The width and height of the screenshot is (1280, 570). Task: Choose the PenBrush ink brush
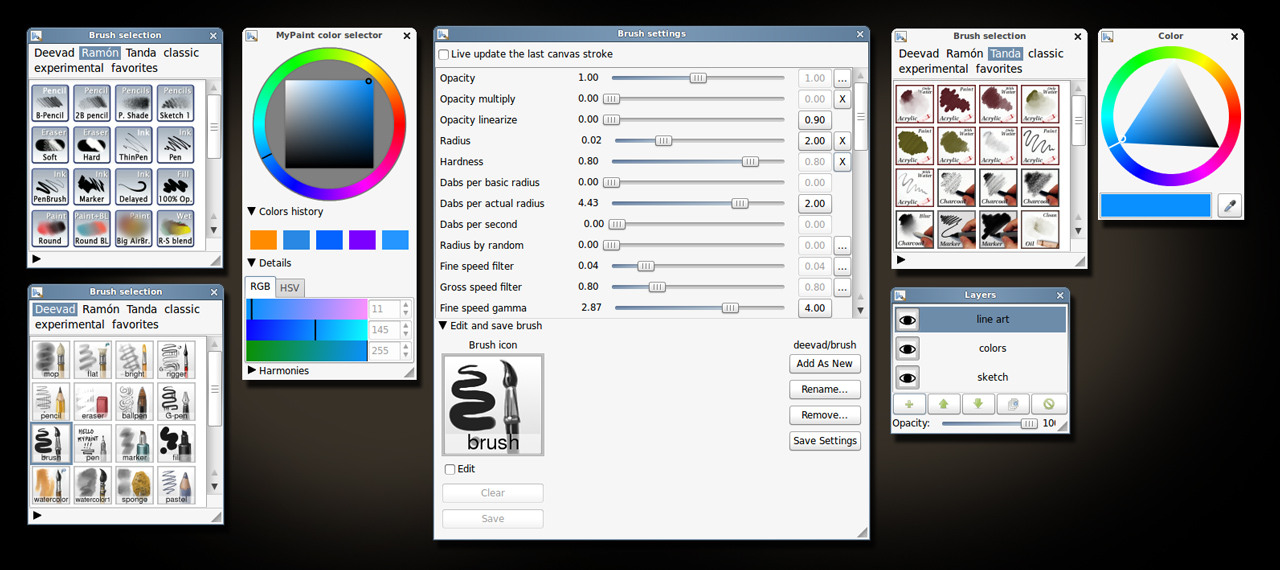(x=50, y=187)
